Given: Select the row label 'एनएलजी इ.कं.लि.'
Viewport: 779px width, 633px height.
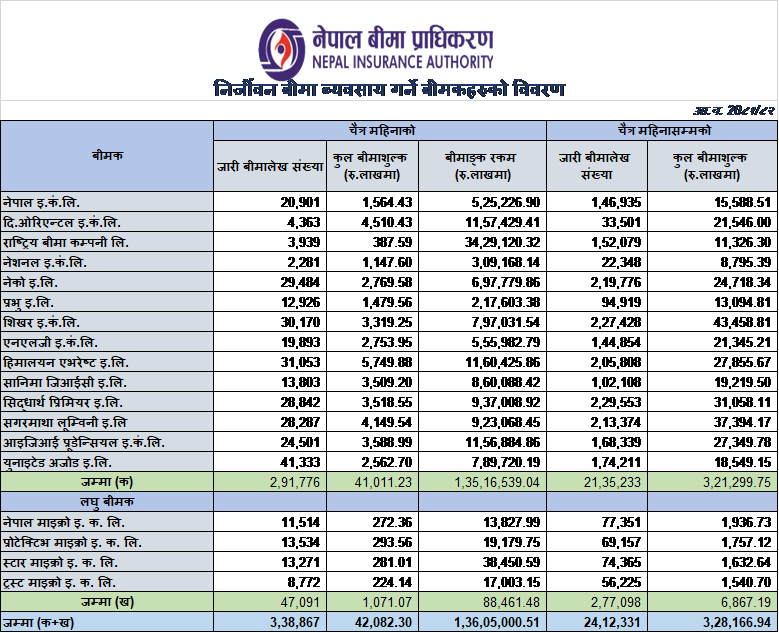Looking at the screenshot, I should (50, 342).
